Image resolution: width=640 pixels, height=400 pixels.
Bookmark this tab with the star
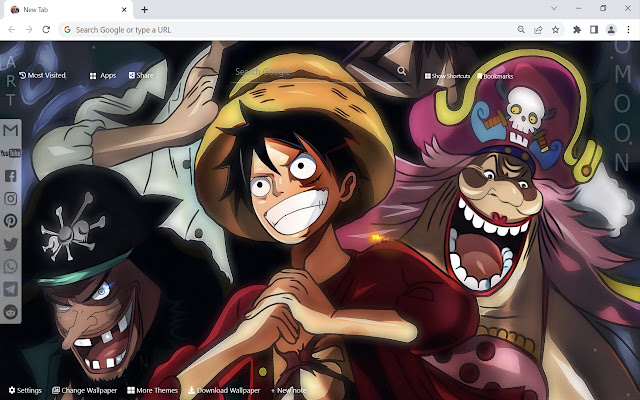pos(556,29)
